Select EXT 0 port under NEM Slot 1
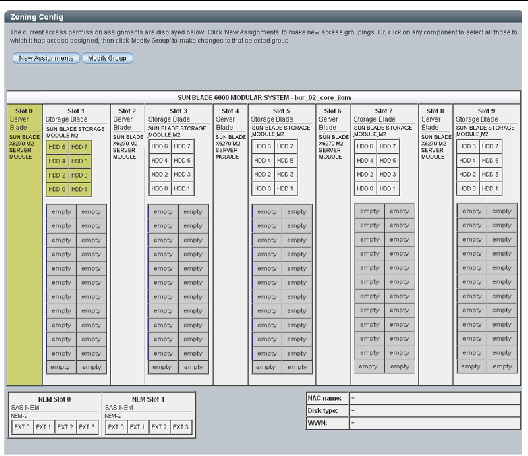Image resolution: width=528 pixels, height=456 pixels. point(116,427)
